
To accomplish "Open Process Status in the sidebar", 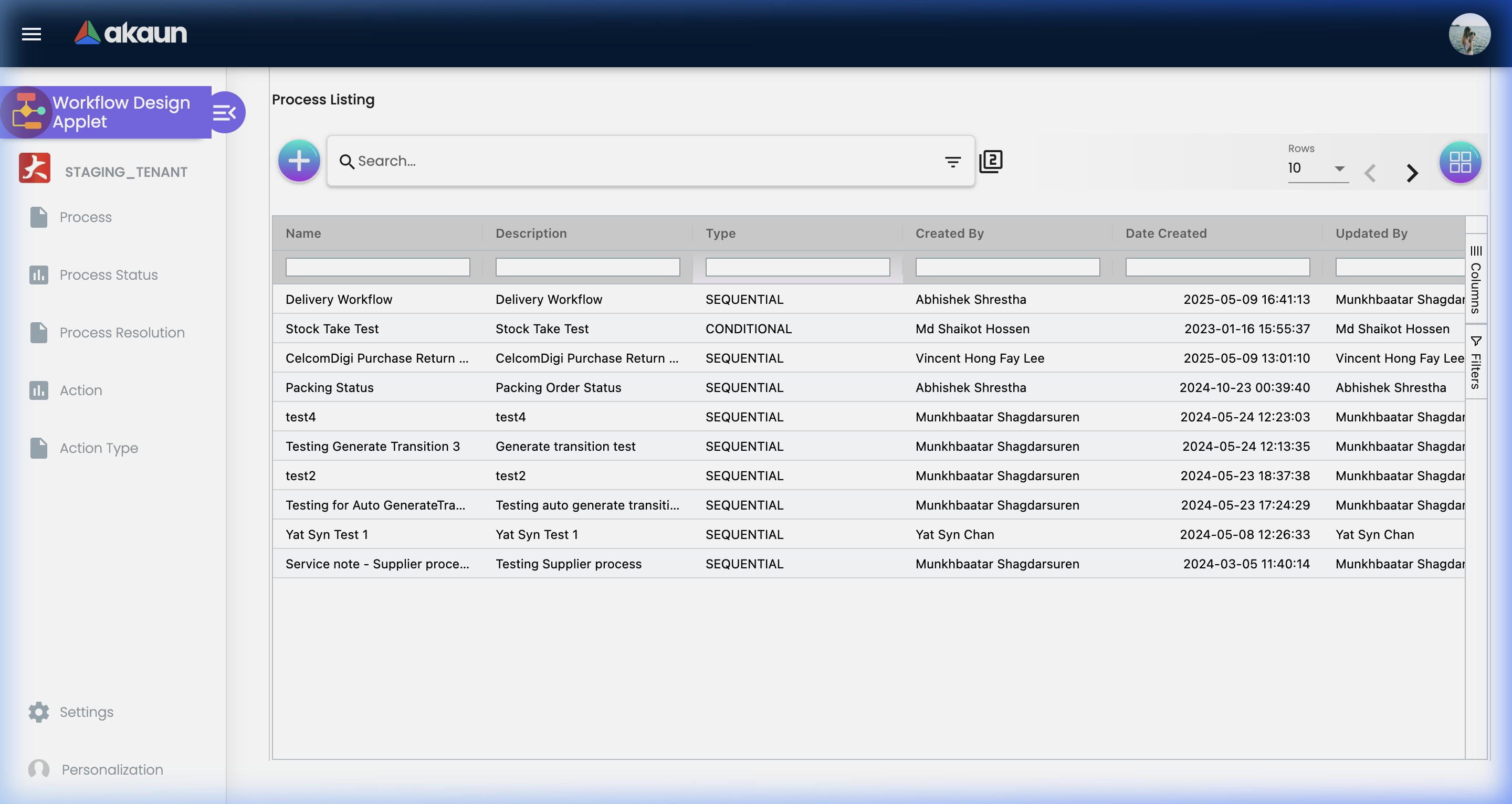I will click(109, 274).
